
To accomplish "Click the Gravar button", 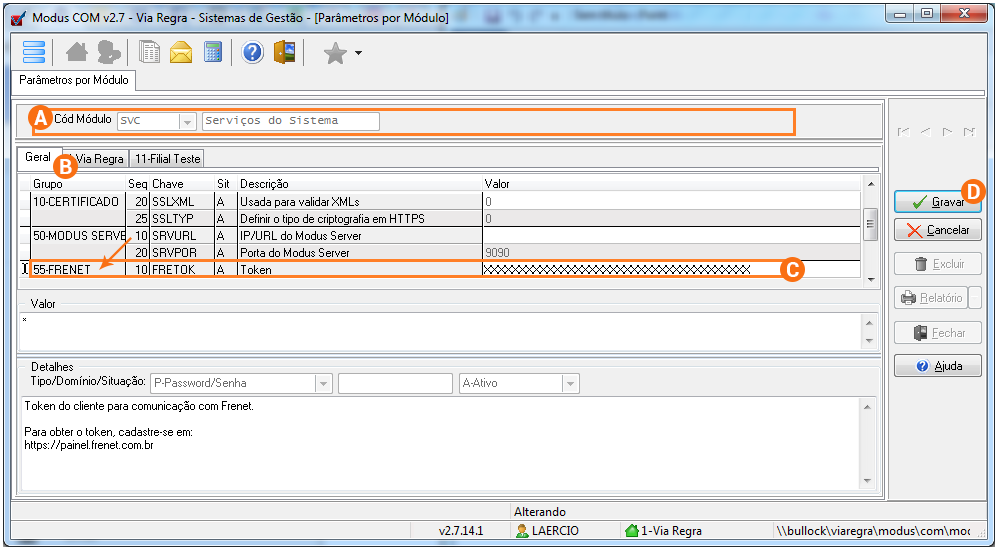I will pyautogui.click(x=937, y=202).
